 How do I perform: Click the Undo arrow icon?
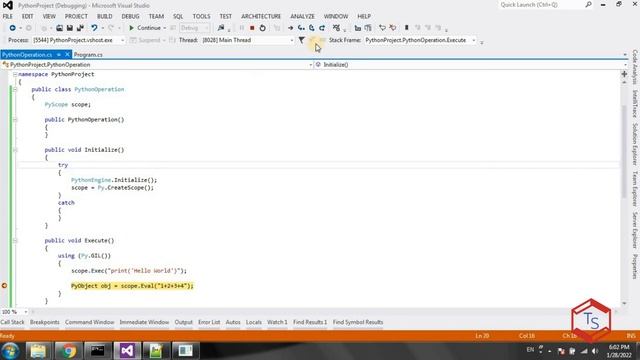tap(94, 28)
